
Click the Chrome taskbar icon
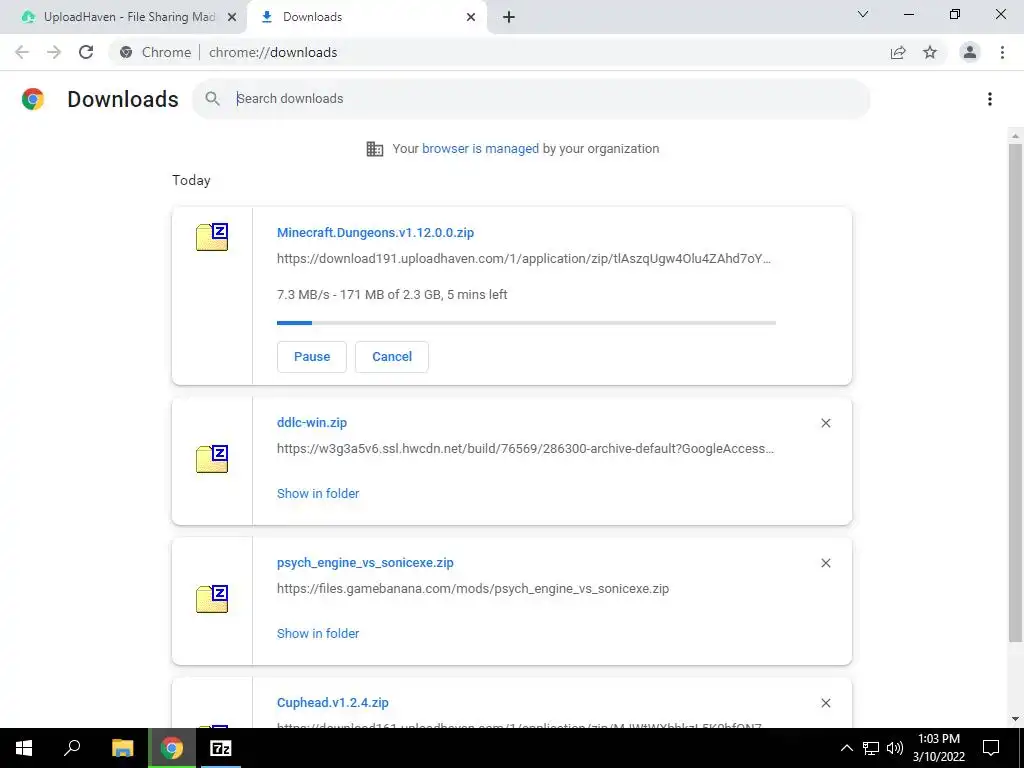172,748
